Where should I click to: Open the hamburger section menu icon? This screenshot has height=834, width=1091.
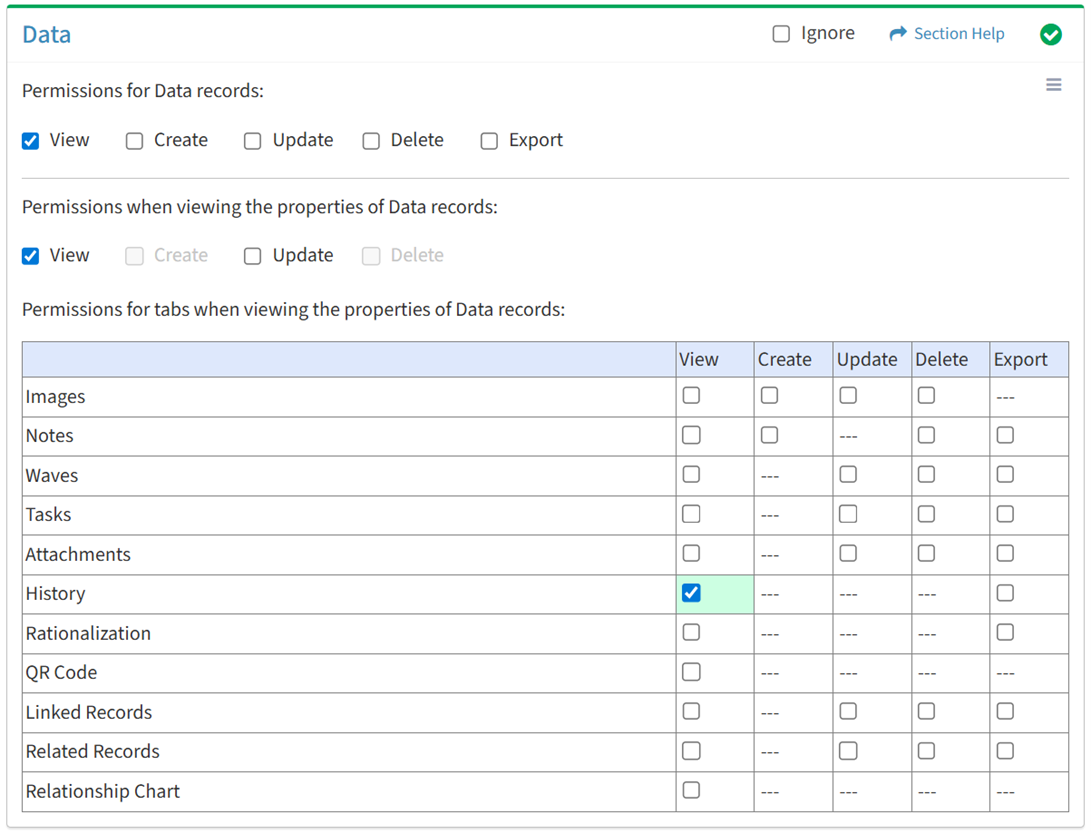click(x=1053, y=85)
